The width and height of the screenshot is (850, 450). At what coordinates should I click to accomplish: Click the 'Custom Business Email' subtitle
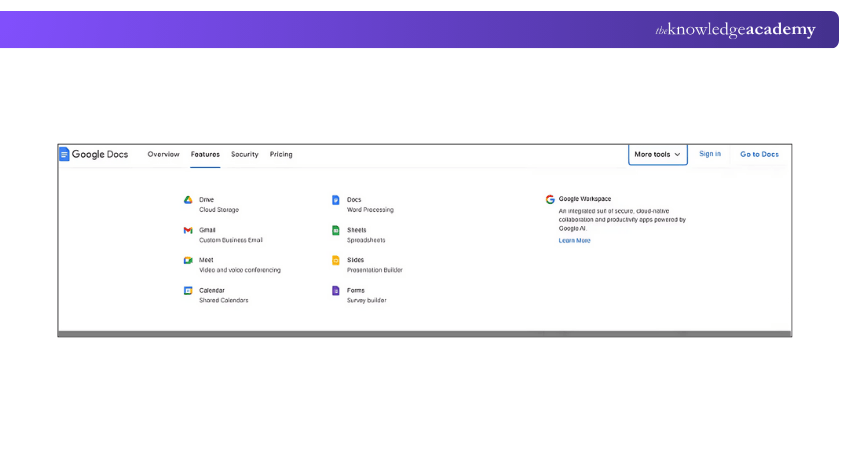[230, 240]
